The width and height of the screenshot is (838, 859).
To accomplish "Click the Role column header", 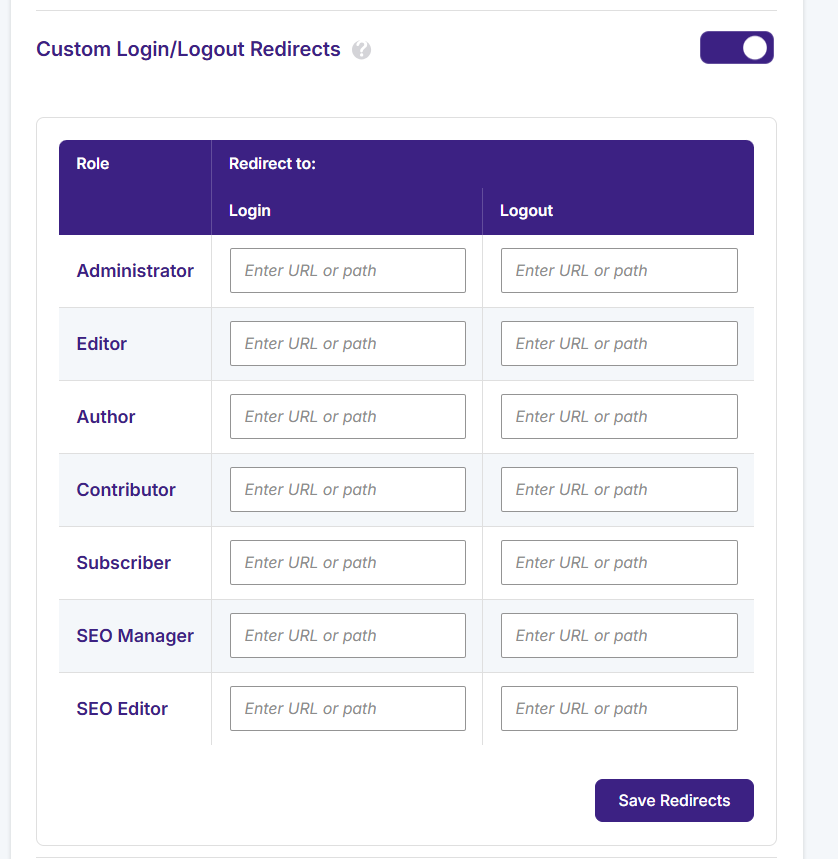I will [93, 163].
